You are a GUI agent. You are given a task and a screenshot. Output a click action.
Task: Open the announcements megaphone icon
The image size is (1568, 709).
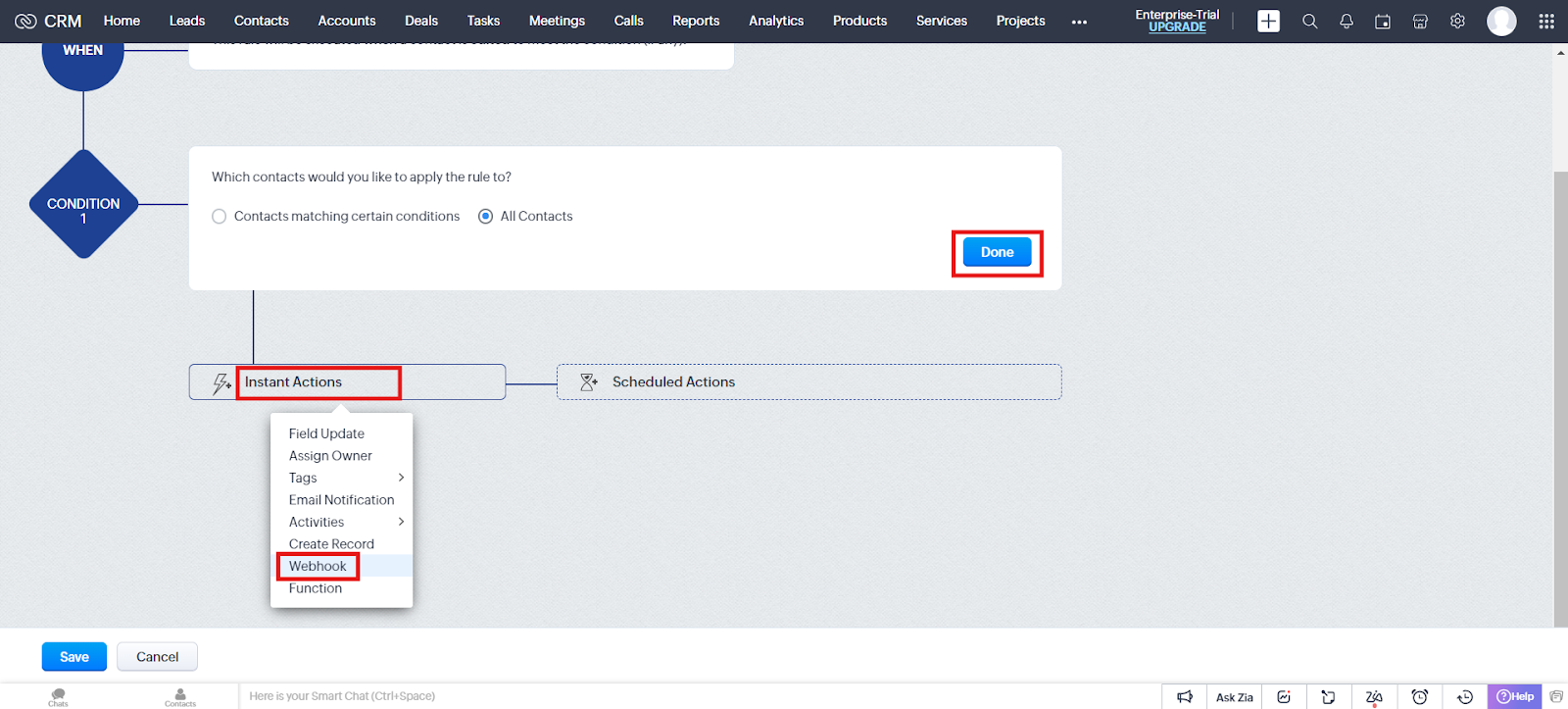[1185, 697]
